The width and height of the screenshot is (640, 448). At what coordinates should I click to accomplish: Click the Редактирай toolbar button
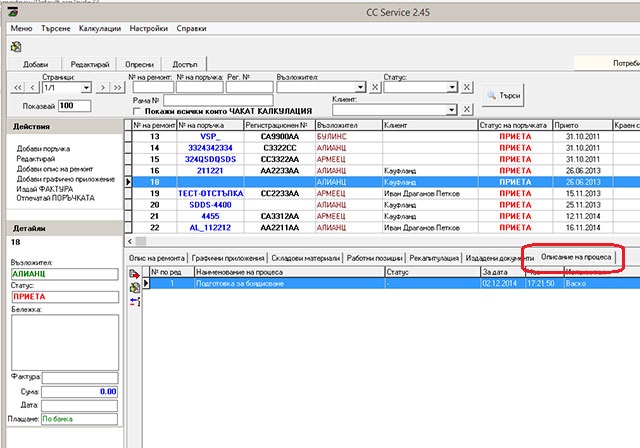pos(90,64)
